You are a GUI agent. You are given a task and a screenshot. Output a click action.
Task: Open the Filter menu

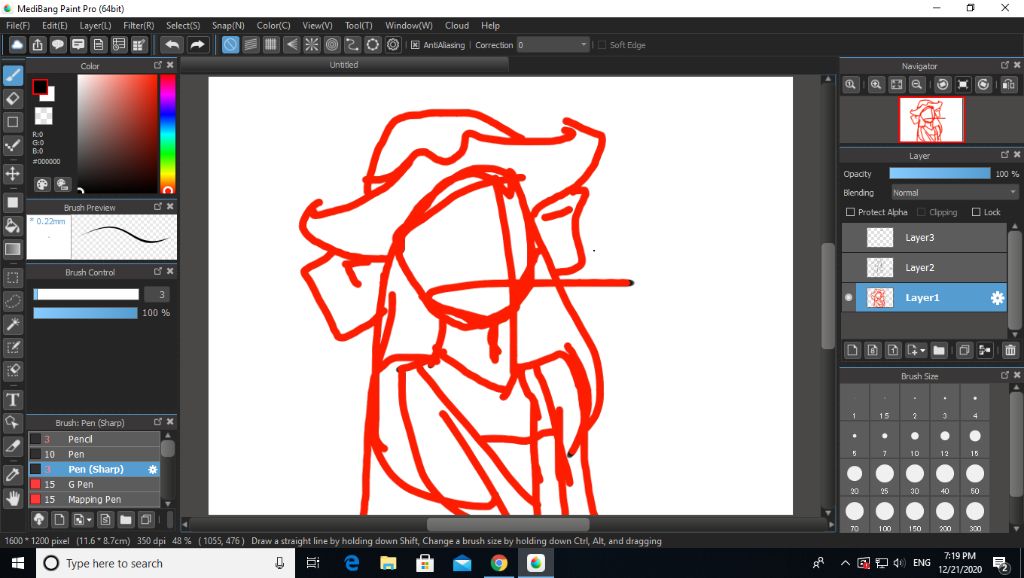tap(138, 25)
